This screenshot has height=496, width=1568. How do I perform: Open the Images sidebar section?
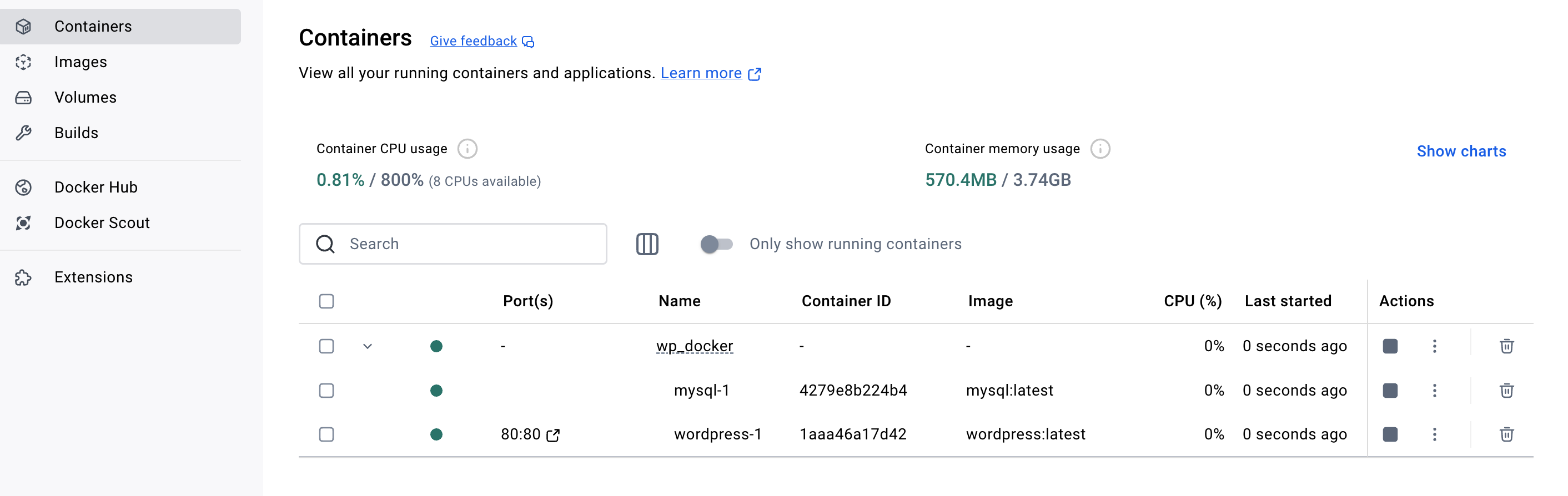[x=120, y=62]
